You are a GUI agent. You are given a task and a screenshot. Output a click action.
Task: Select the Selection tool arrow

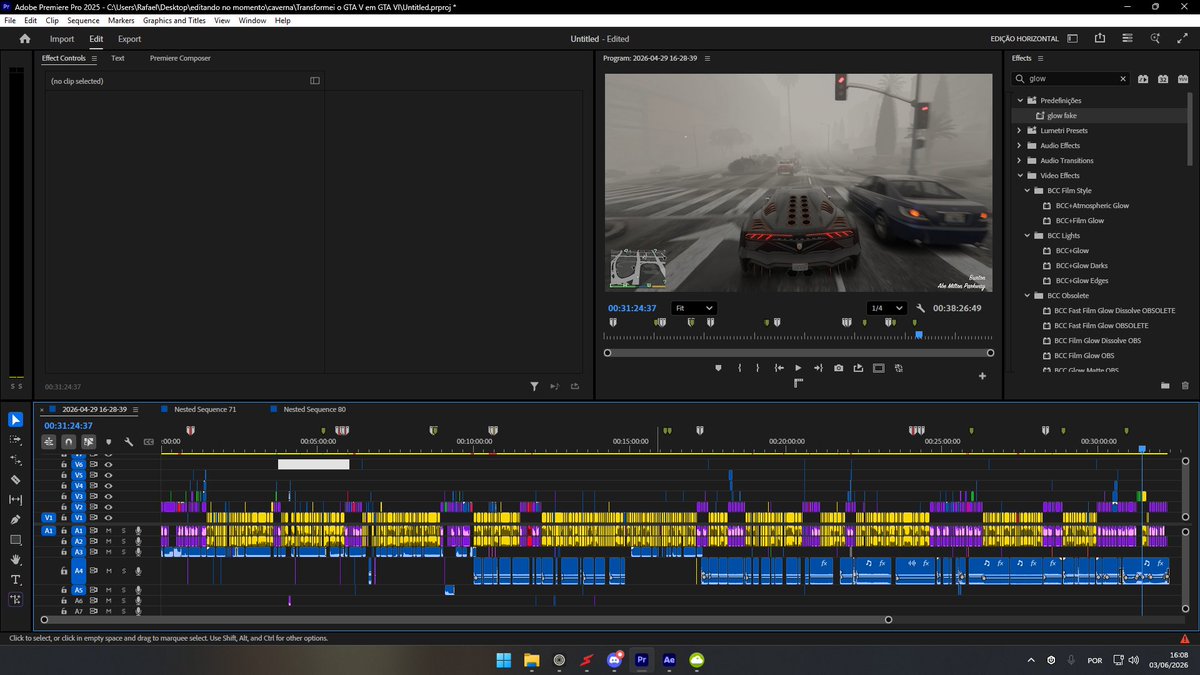tap(16, 419)
